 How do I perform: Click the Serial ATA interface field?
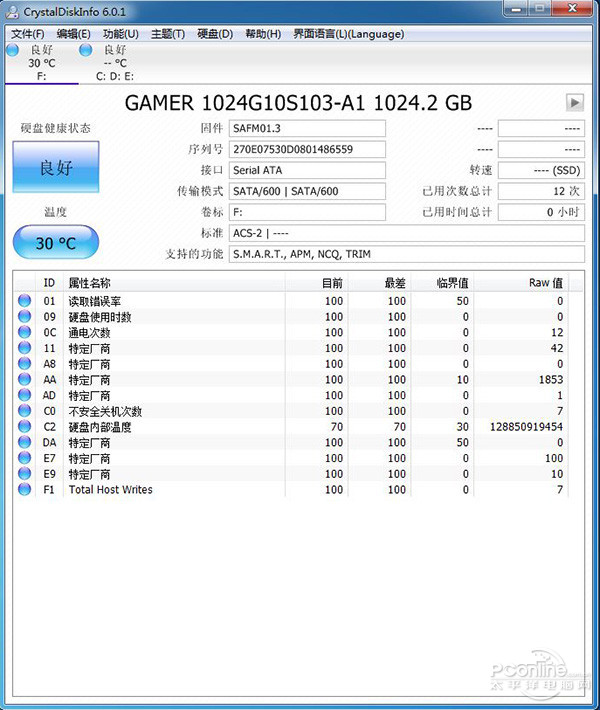(307, 170)
